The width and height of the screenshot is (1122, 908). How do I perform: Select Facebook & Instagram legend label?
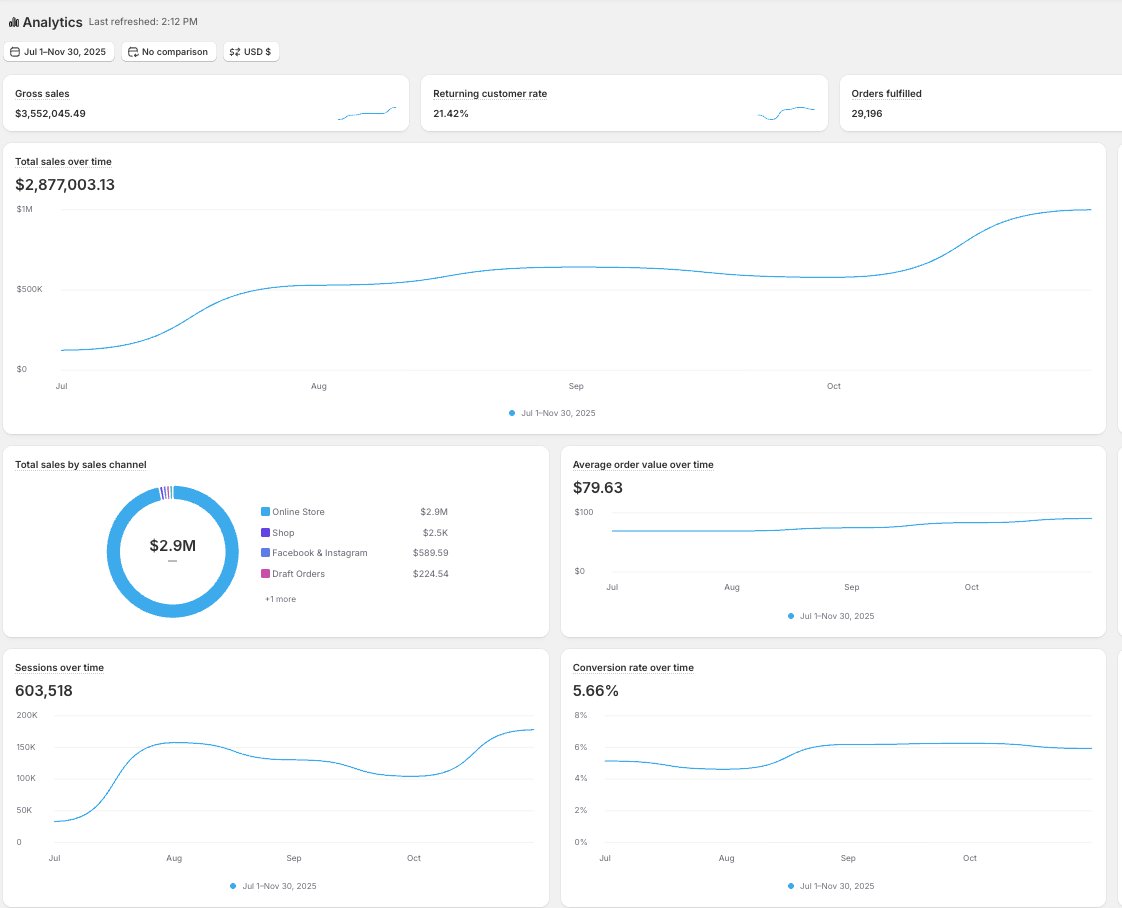click(320, 552)
